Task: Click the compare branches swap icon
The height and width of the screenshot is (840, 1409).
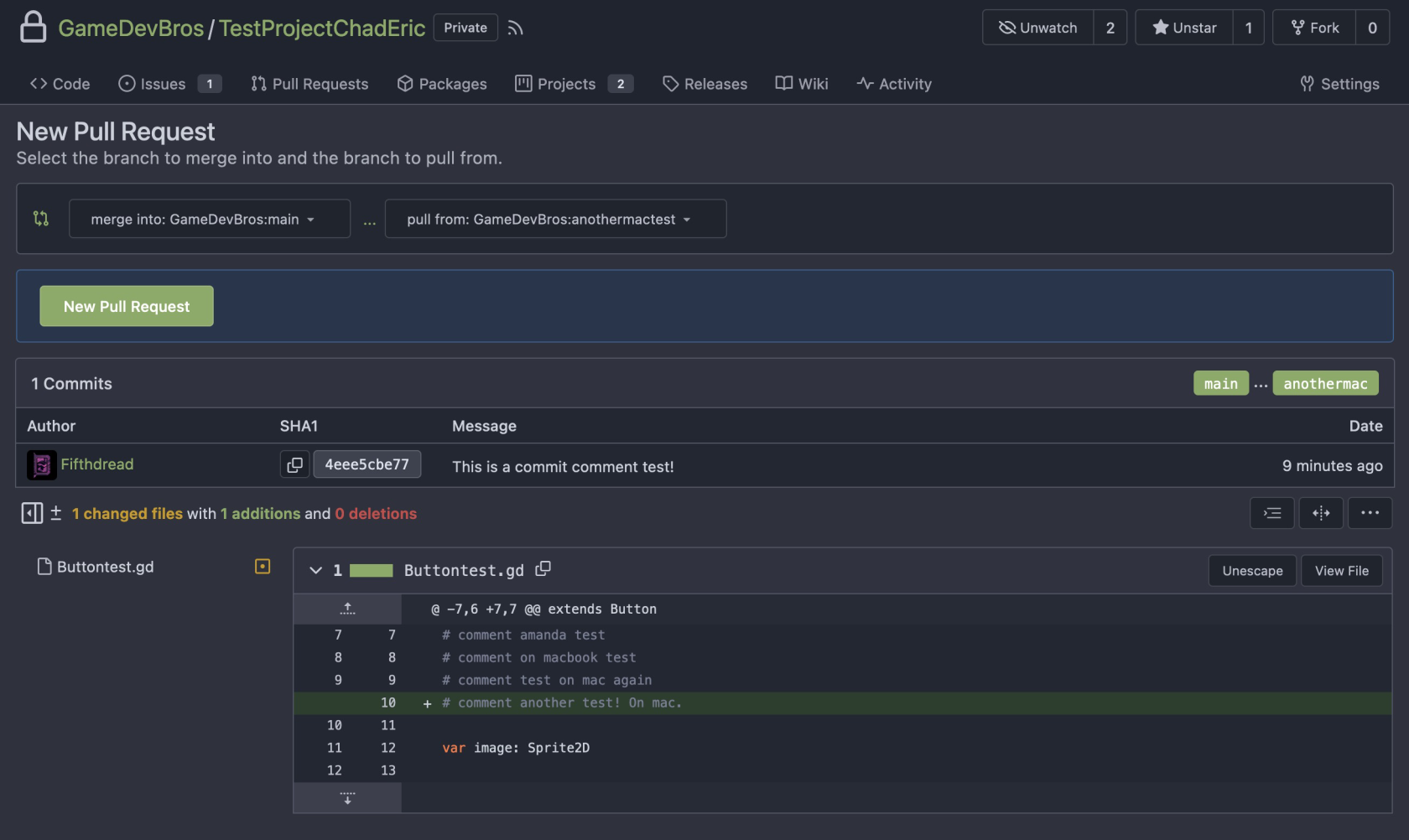Action: pos(40,219)
